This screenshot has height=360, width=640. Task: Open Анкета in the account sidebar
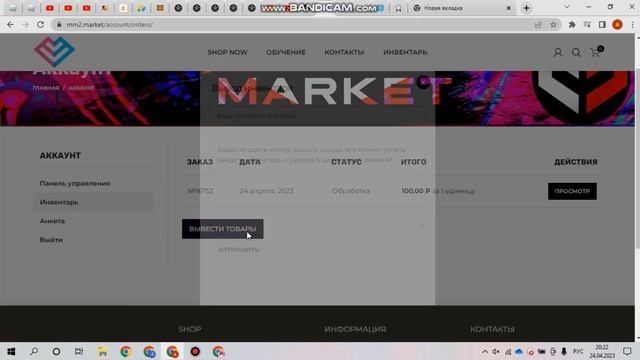(52, 221)
